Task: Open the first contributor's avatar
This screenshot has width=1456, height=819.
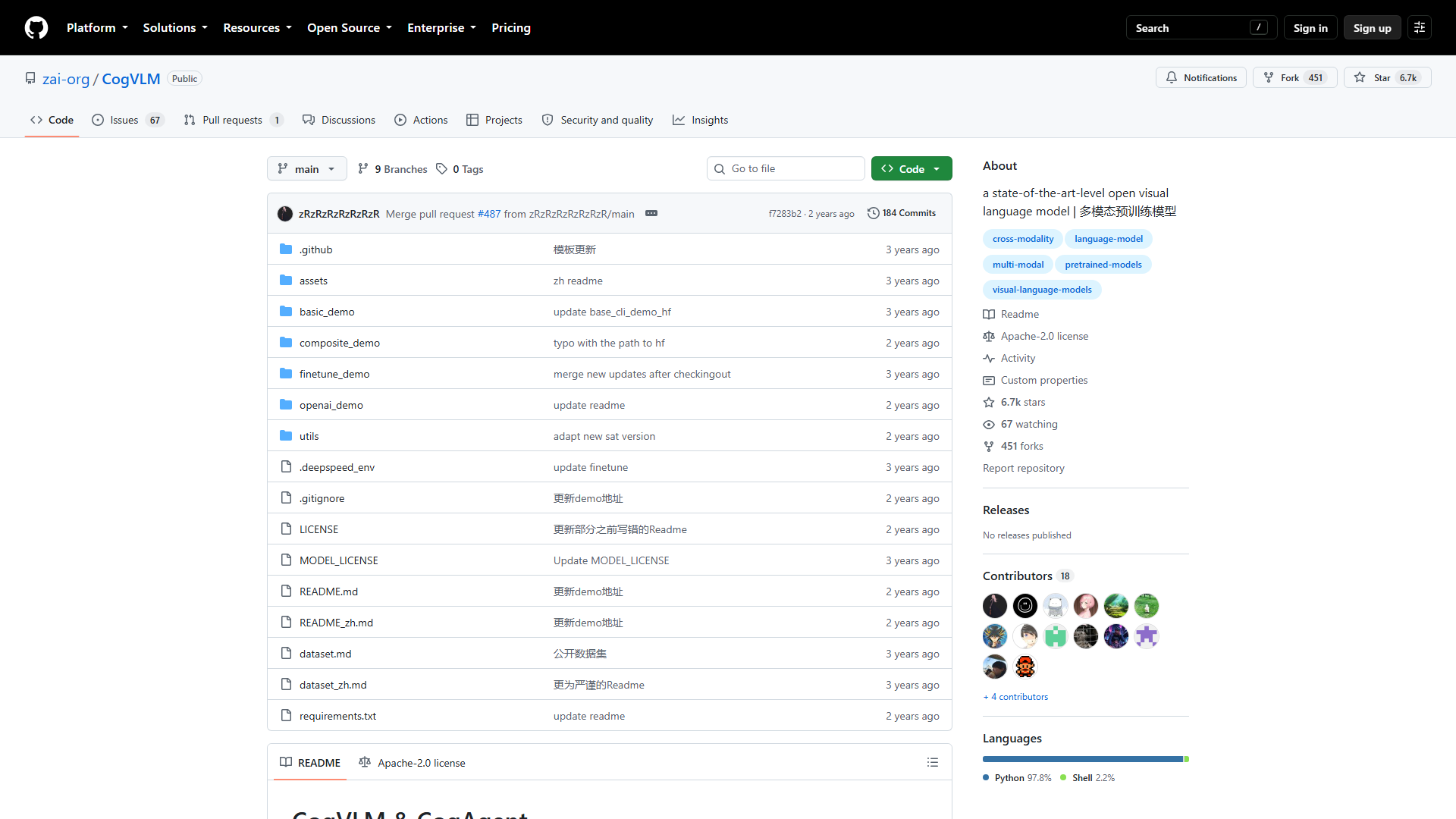Action: tap(994, 606)
